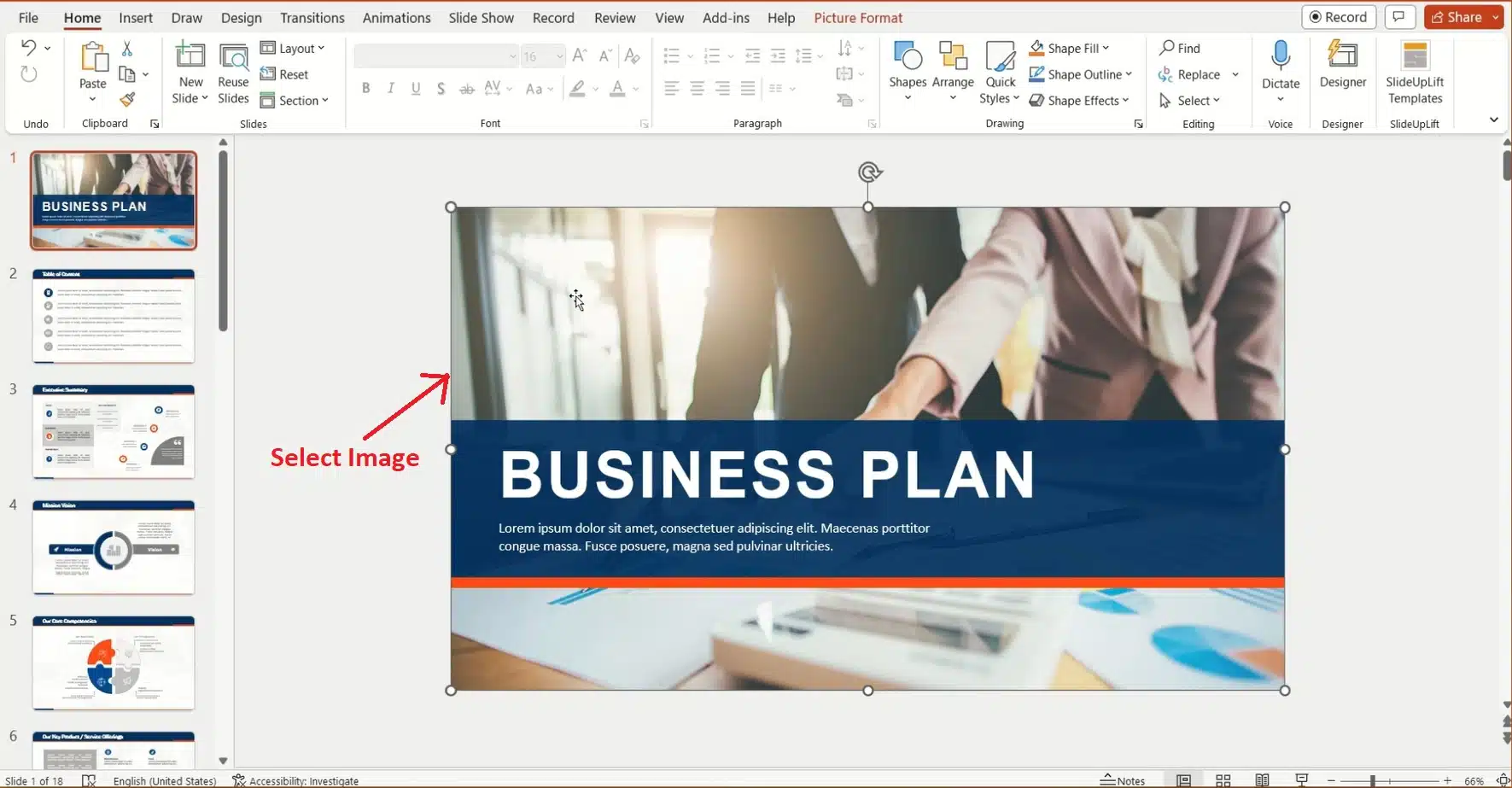This screenshot has width=1512, height=788.
Task: Click the zoom slider in status bar
Action: [1373, 780]
